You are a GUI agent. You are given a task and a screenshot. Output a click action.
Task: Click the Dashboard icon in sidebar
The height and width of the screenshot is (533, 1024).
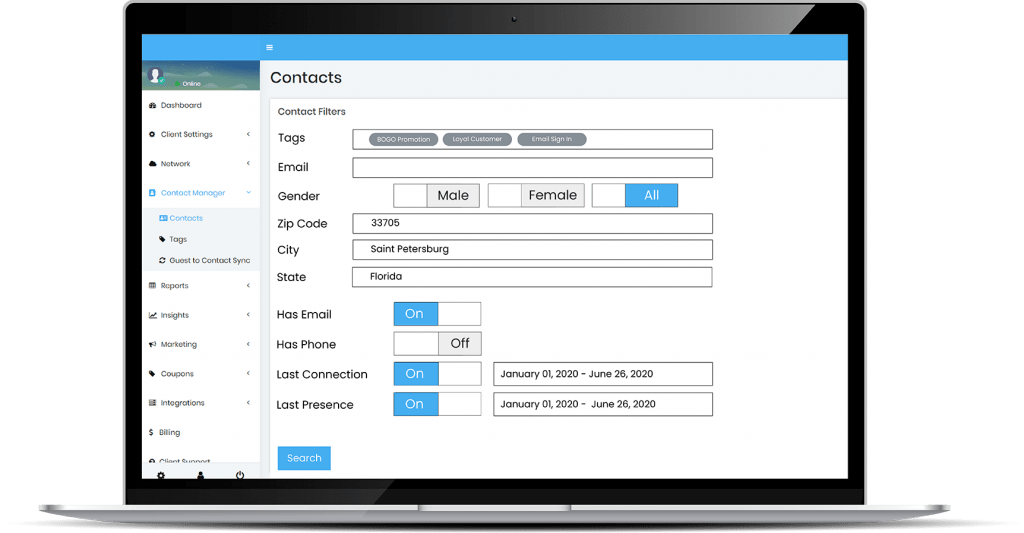[x=152, y=105]
